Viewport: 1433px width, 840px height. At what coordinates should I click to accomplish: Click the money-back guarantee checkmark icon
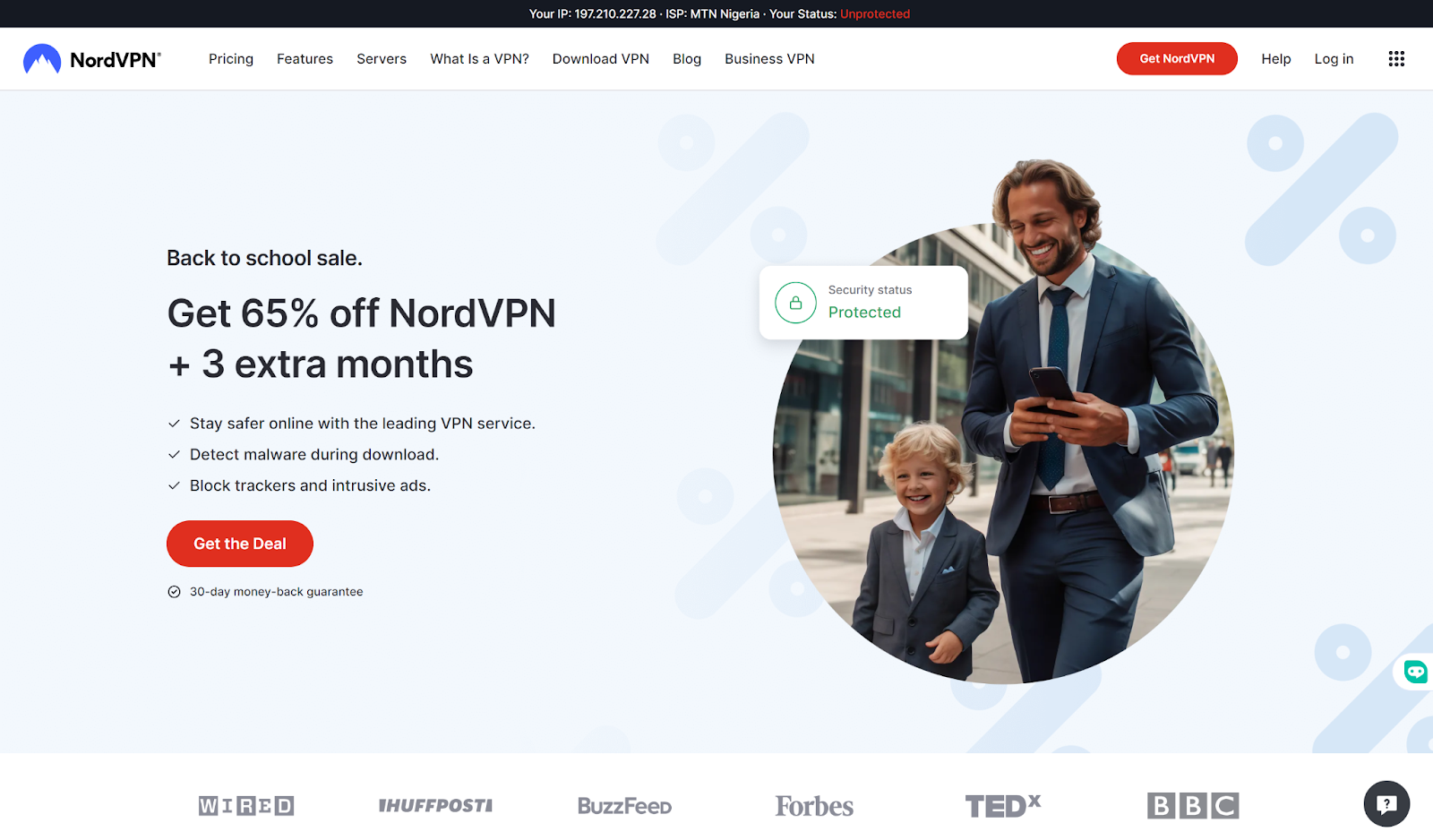(x=174, y=592)
